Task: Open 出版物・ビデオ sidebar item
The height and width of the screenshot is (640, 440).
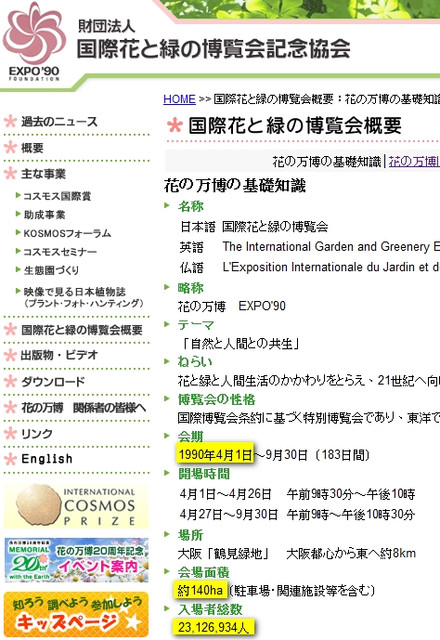Action: (x=60, y=355)
